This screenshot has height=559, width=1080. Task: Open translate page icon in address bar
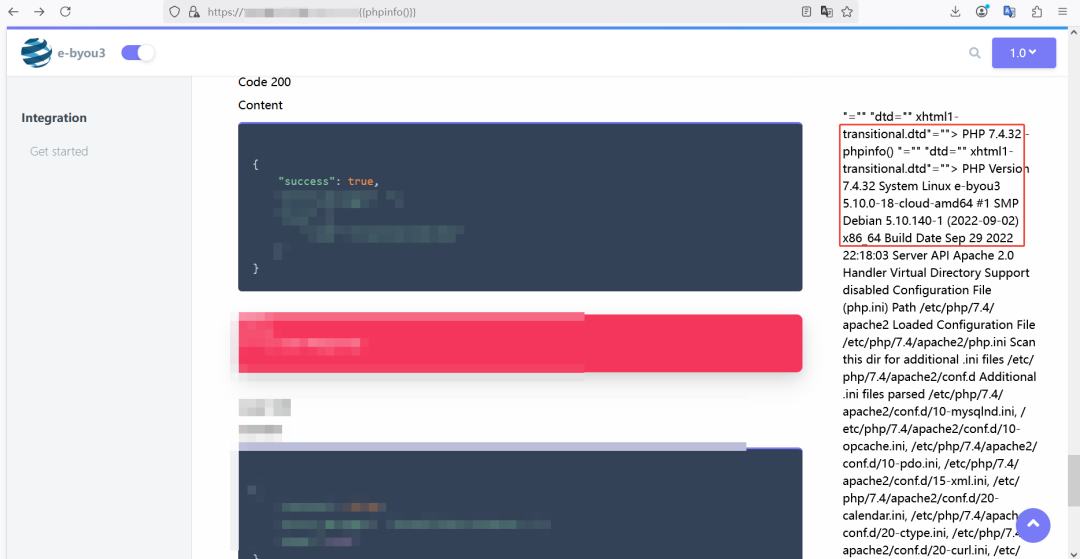click(x=827, y=12)
